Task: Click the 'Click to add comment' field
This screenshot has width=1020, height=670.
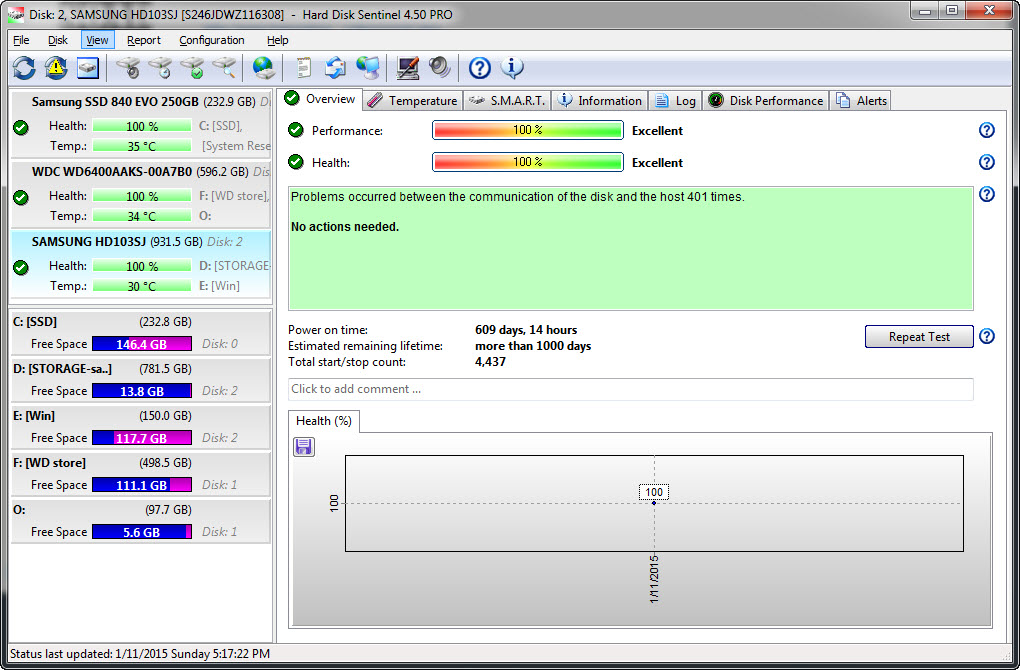Action: pos(630,389)
